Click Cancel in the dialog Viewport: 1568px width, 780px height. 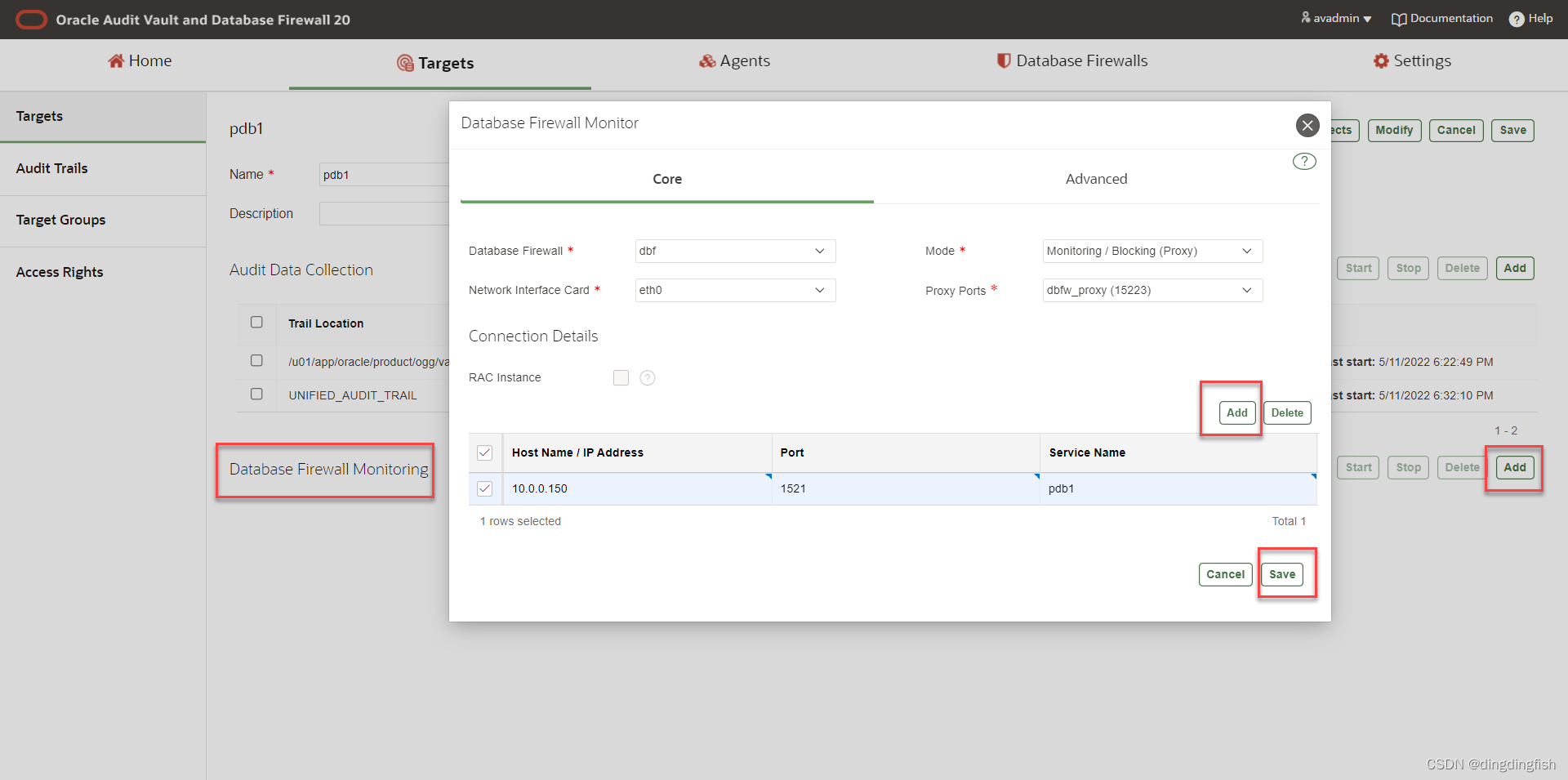pos(1225,574)
